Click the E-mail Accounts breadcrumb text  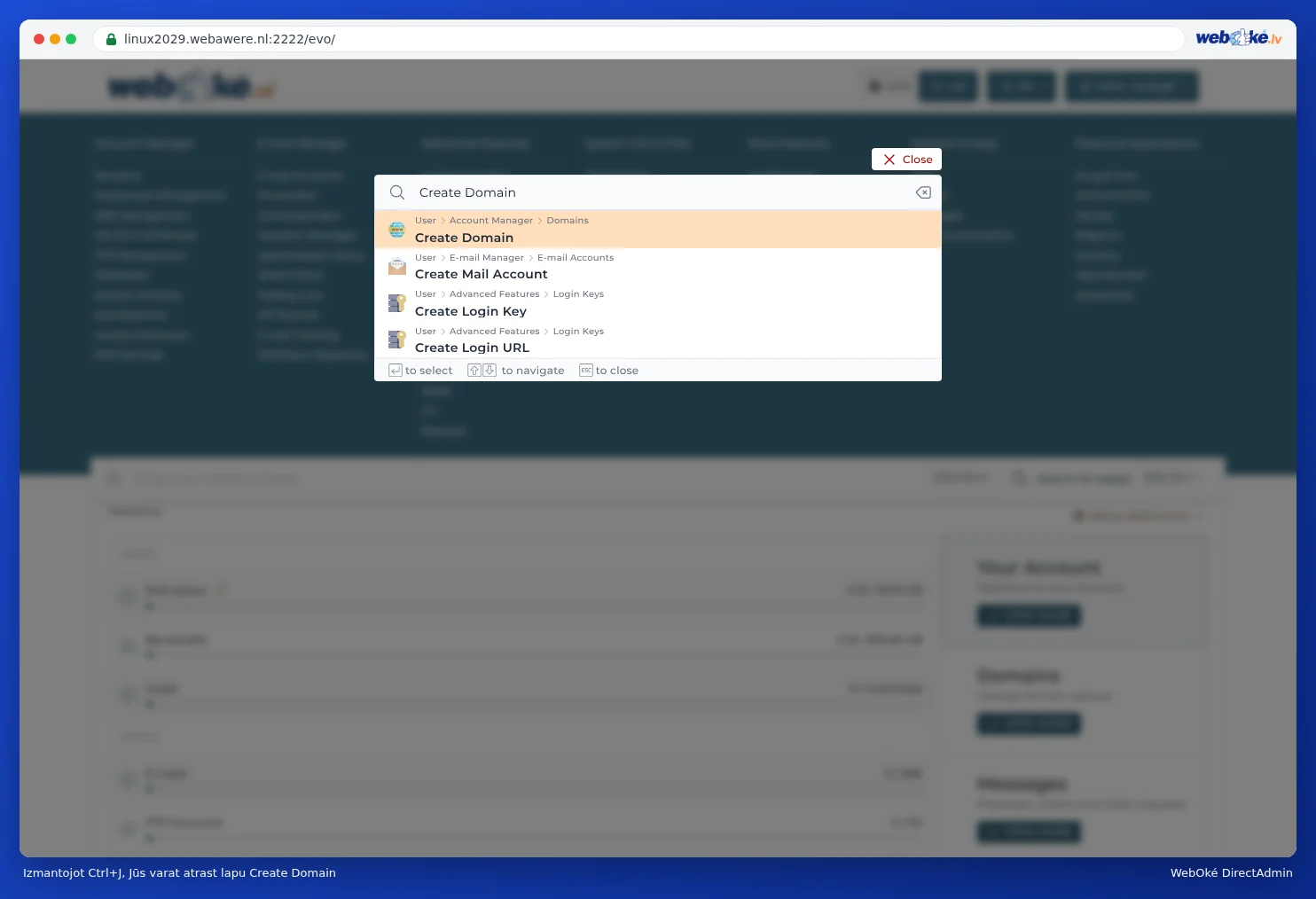pos(576,258)
